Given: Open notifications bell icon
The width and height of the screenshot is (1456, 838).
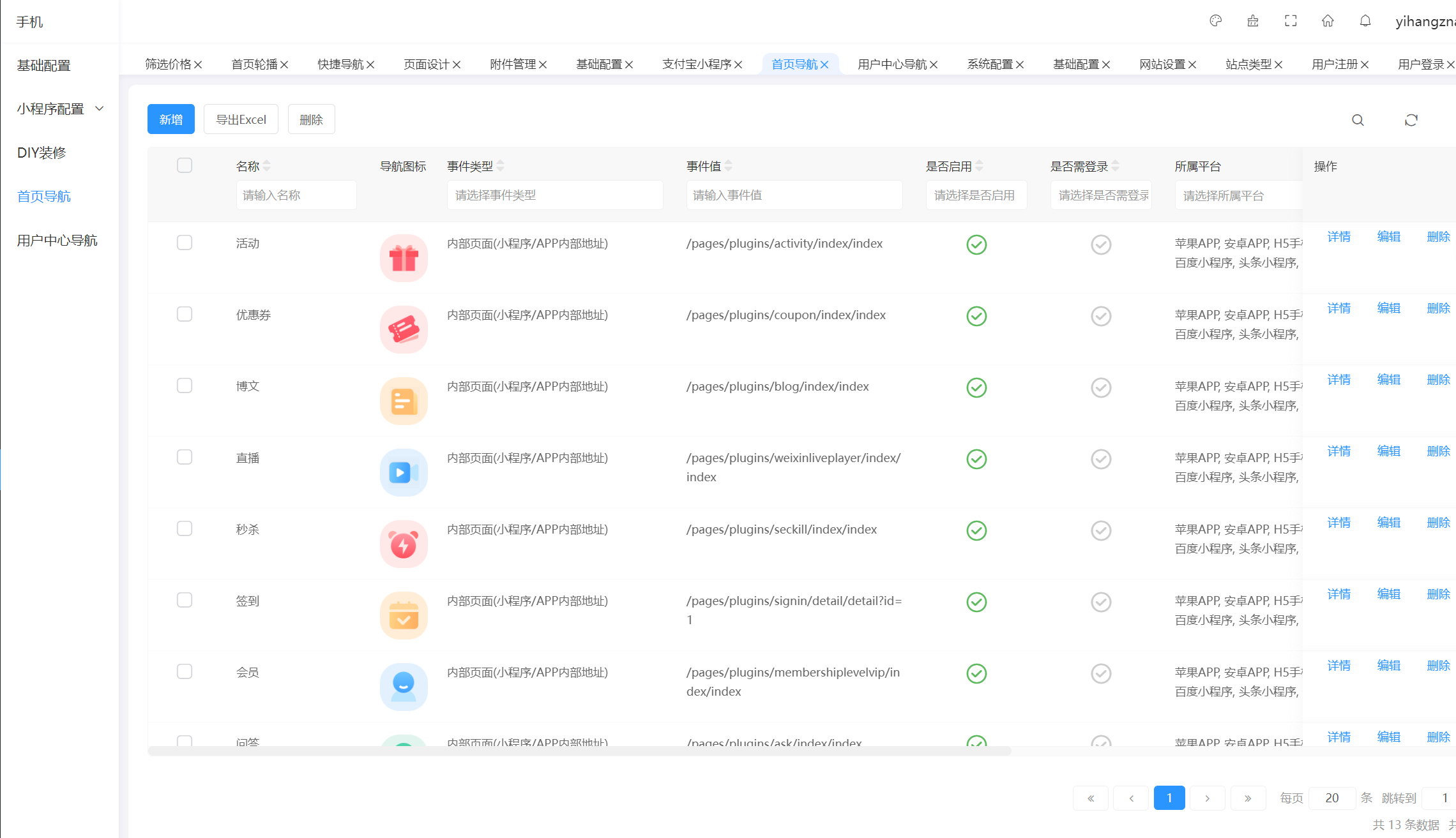Looking at the screenshot, I should point(1365,21).
